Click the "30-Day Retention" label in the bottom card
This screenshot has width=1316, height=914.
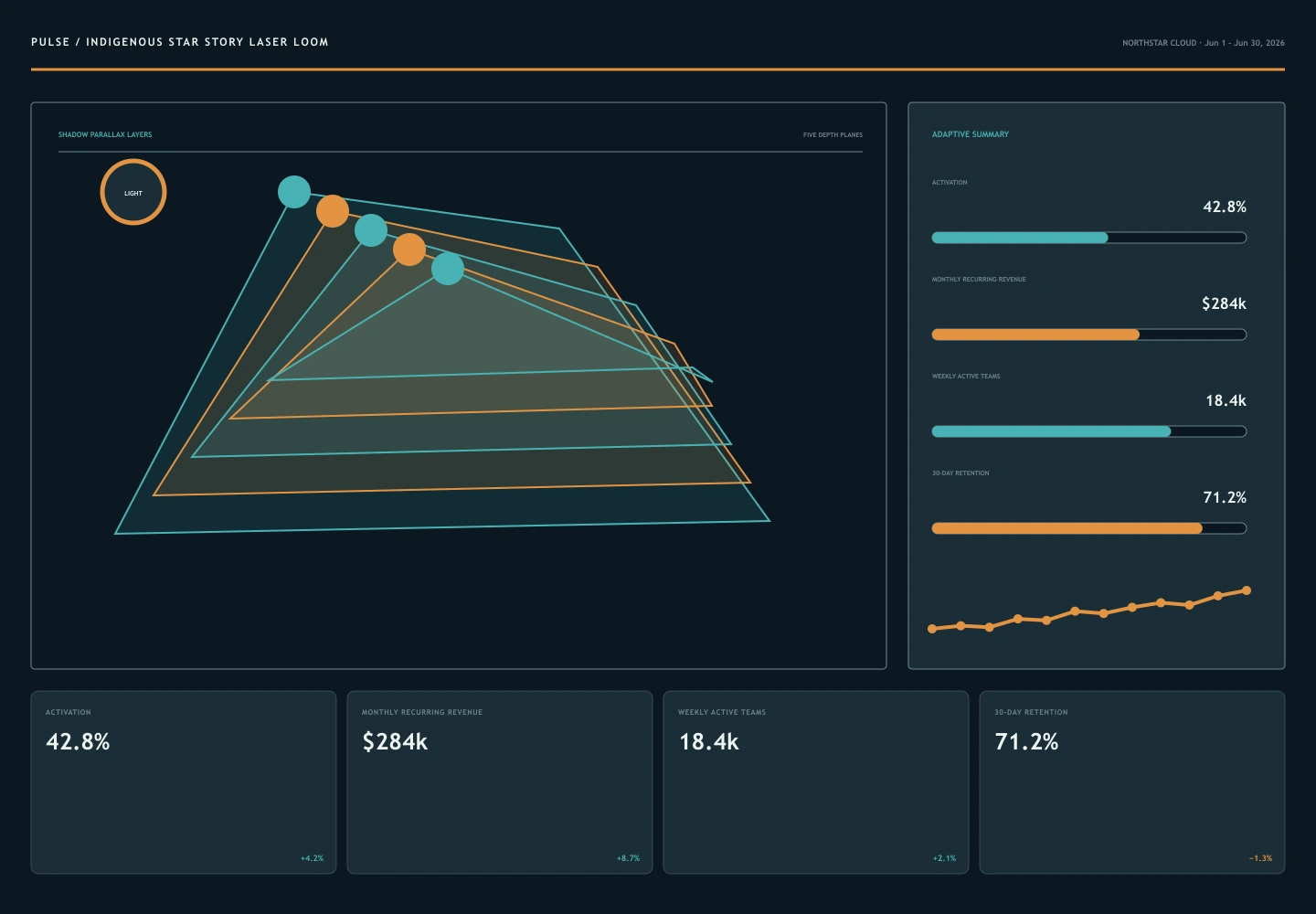1031,712
